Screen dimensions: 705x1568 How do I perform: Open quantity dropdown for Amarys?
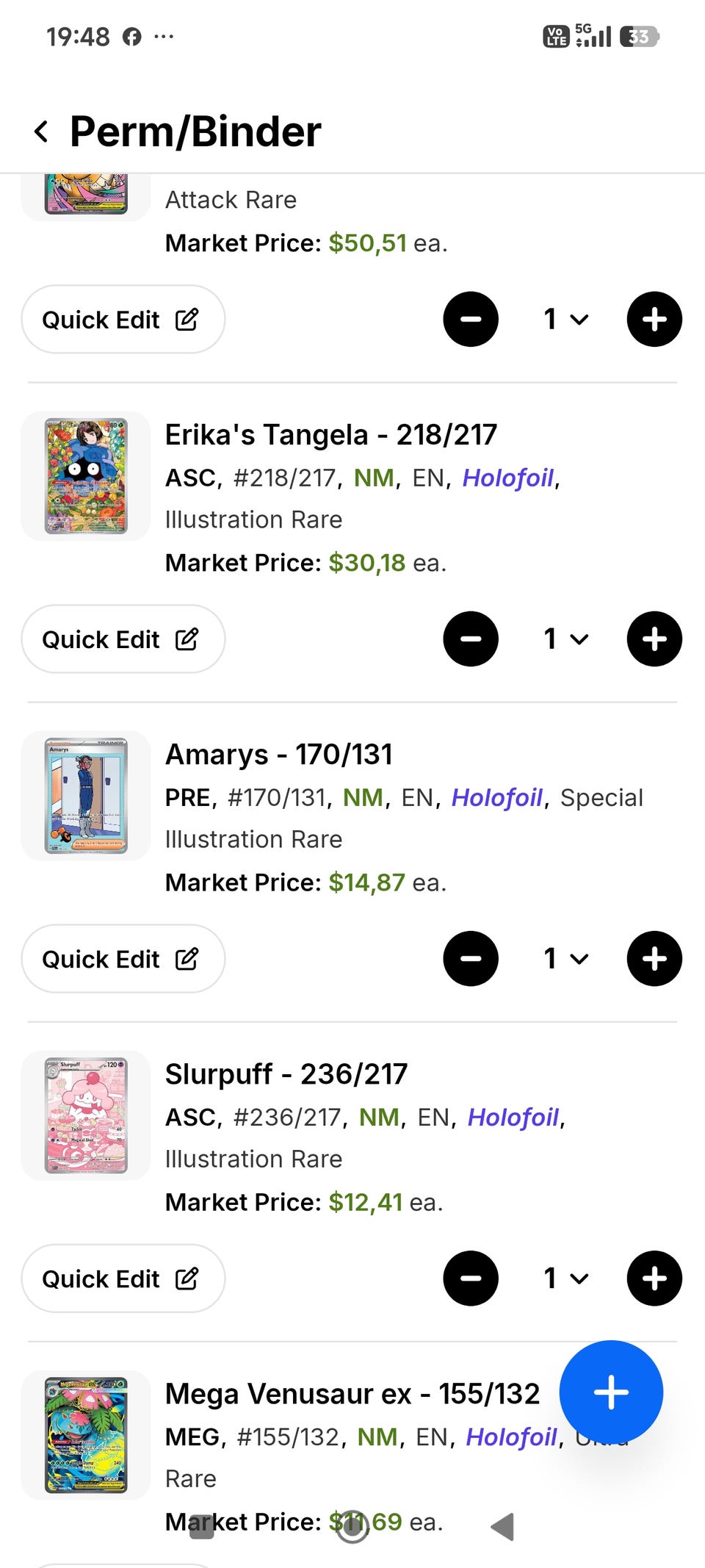click(565, 959)
